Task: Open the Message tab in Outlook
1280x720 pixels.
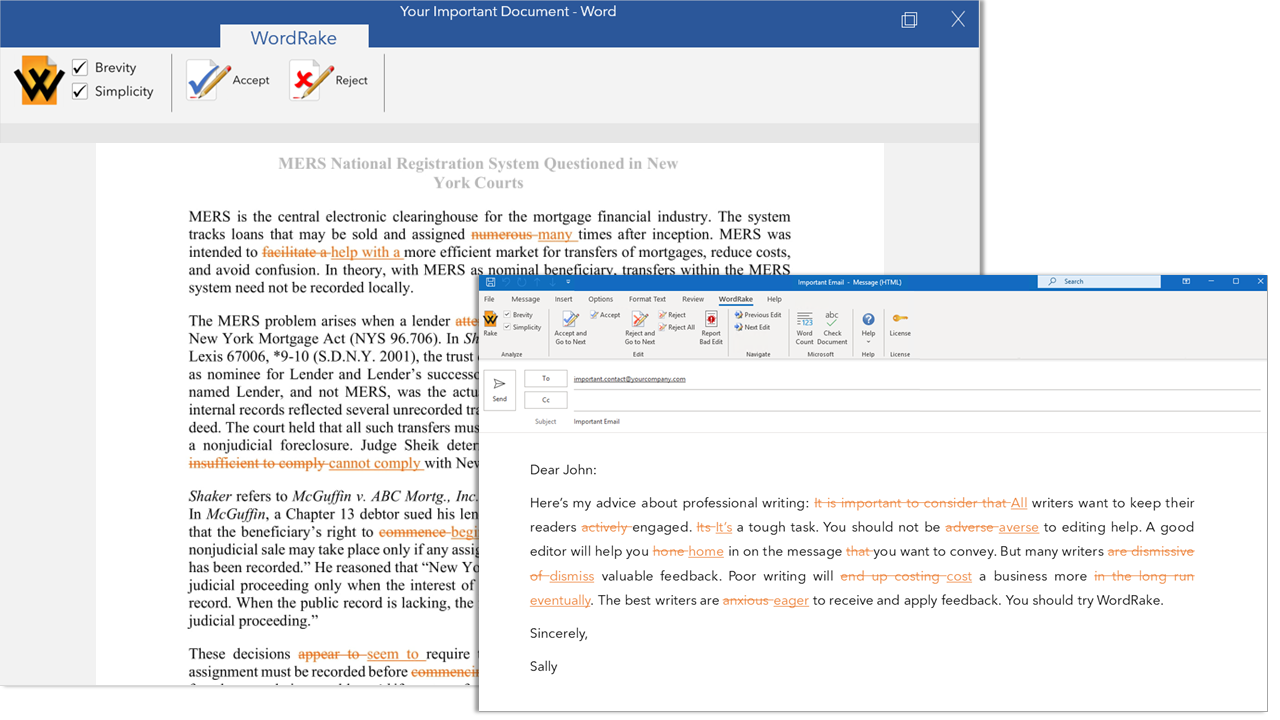Action: pyautogui.click(x=525, y=299)
